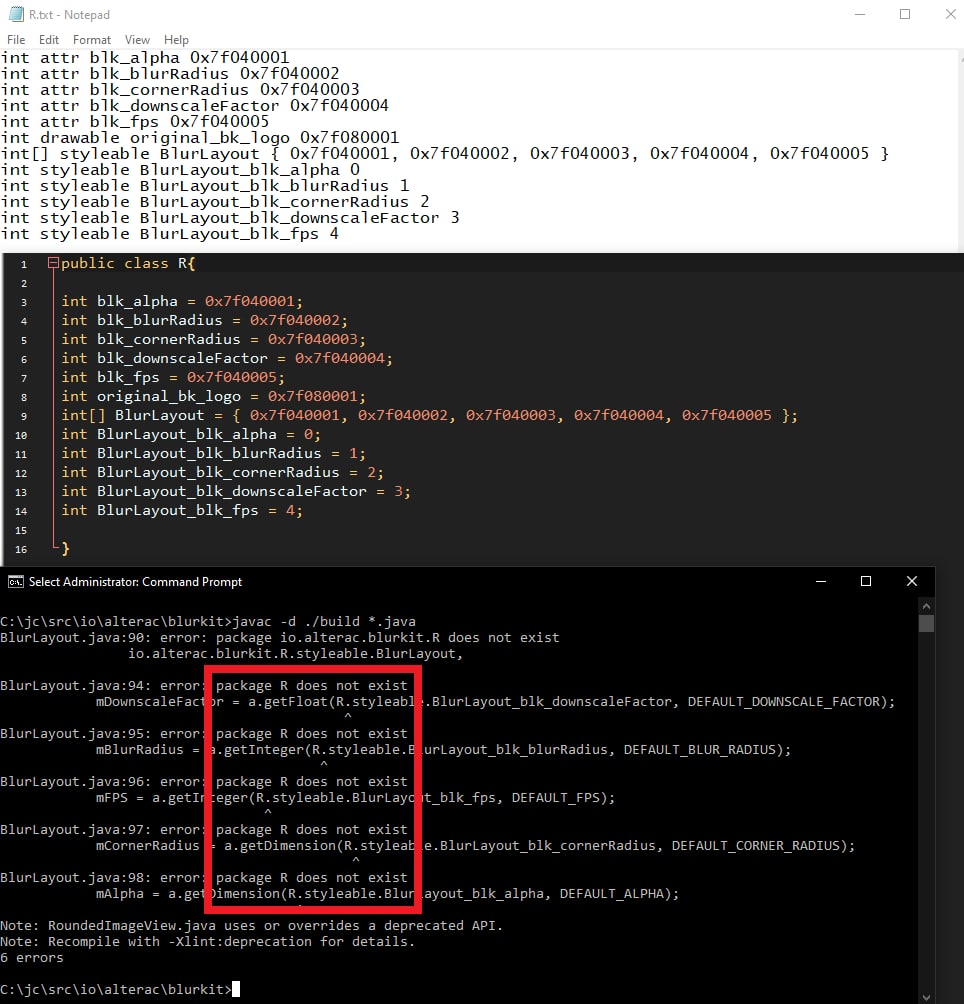Click 'mFPS = a.getInteger' line in Command Prompt

(355, 797)
